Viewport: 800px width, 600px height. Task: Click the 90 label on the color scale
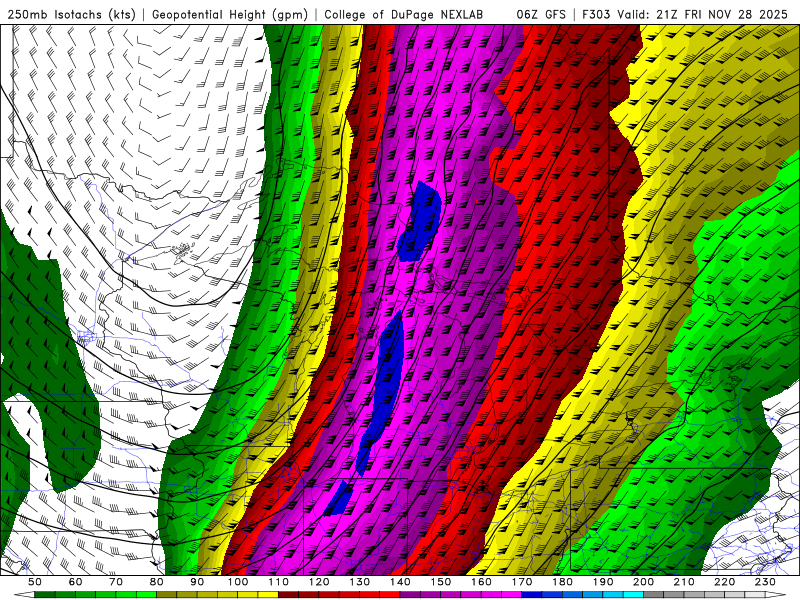tap(197, 582)
